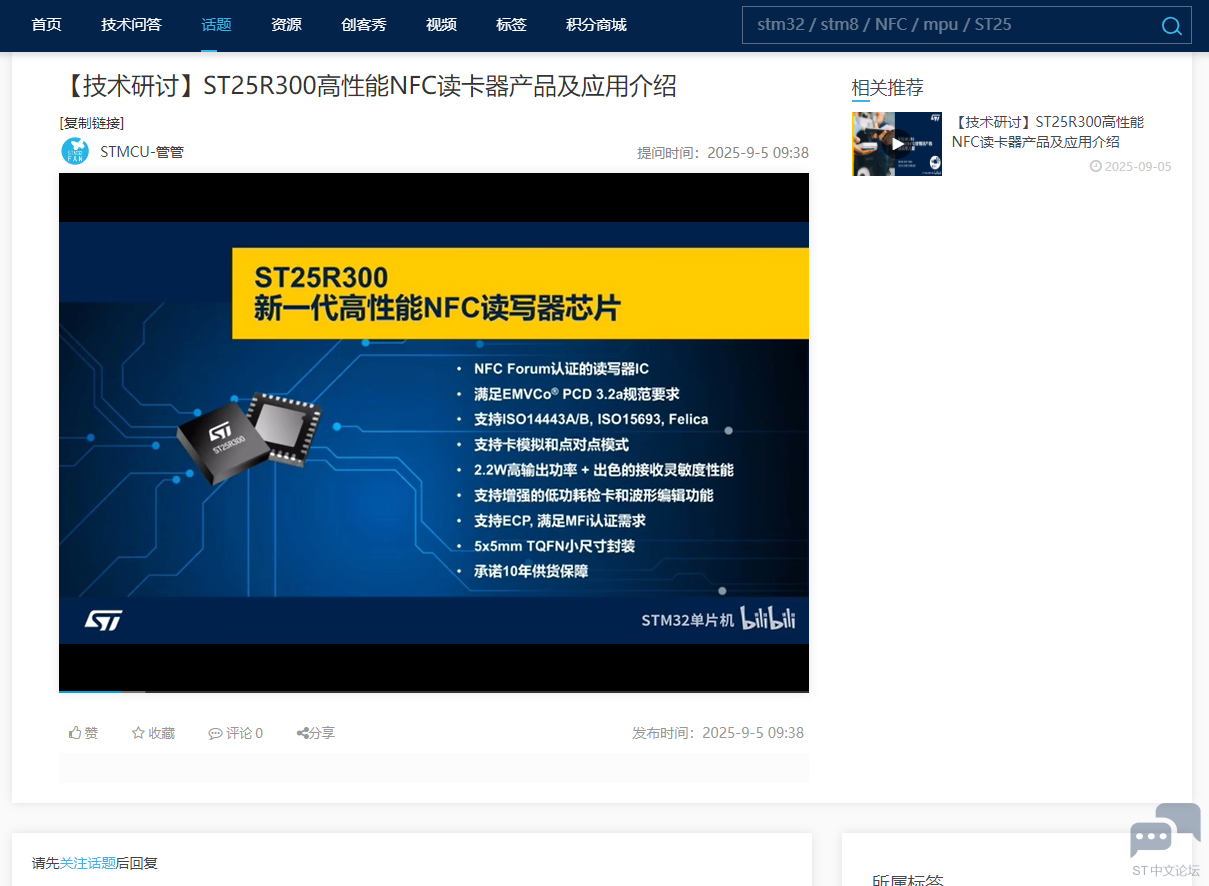Click the STMCU-管管 avatar icon

75,151
